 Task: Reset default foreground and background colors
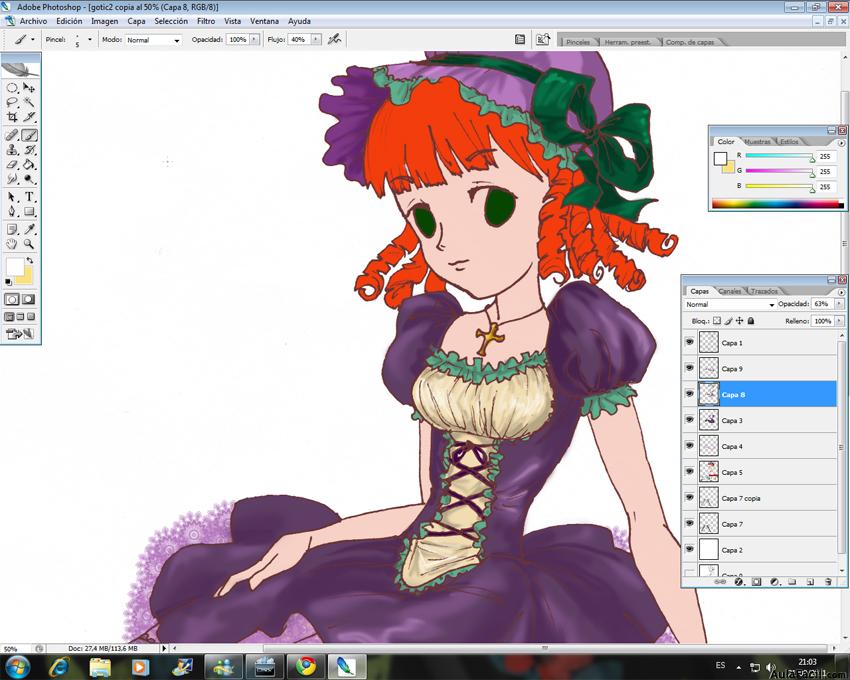pyautogui.click(x=8, y=282)
